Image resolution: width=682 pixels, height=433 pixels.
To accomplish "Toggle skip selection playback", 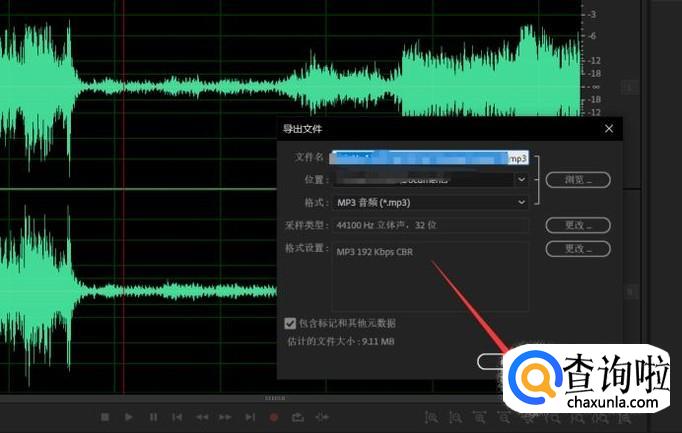I will coord(322,417).
